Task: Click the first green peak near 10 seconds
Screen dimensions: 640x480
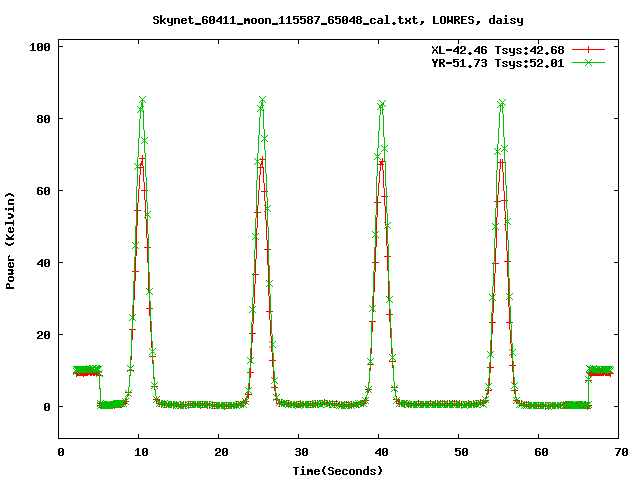Action: pos(142,100)
